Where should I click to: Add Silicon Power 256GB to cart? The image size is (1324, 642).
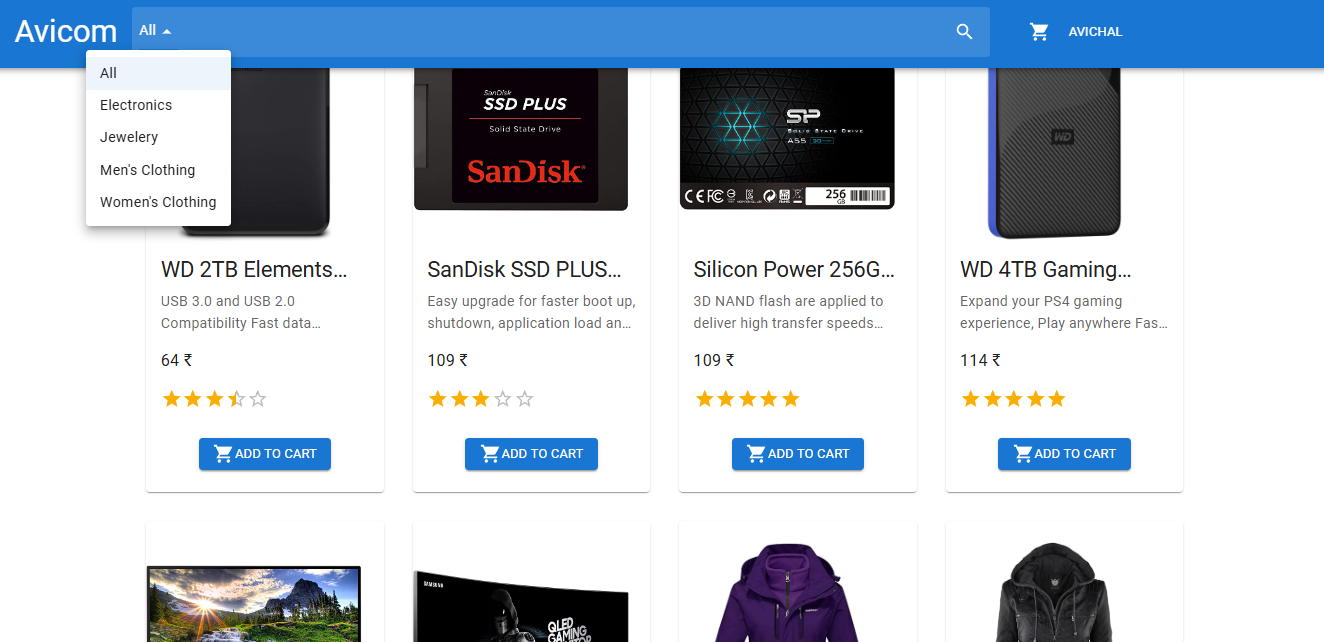[x=798, y=454]
